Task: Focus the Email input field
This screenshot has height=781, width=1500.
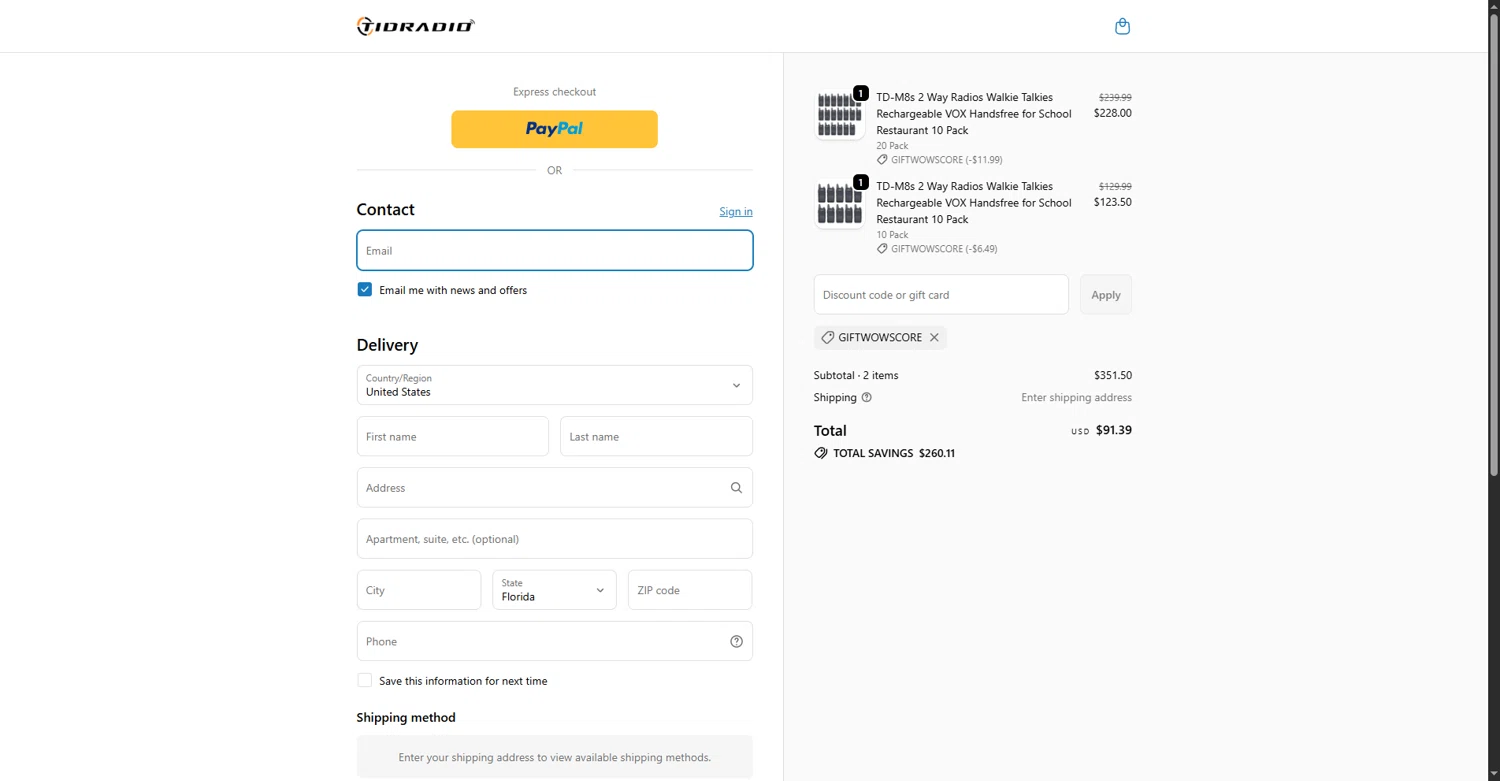Action: click(554, 251)
